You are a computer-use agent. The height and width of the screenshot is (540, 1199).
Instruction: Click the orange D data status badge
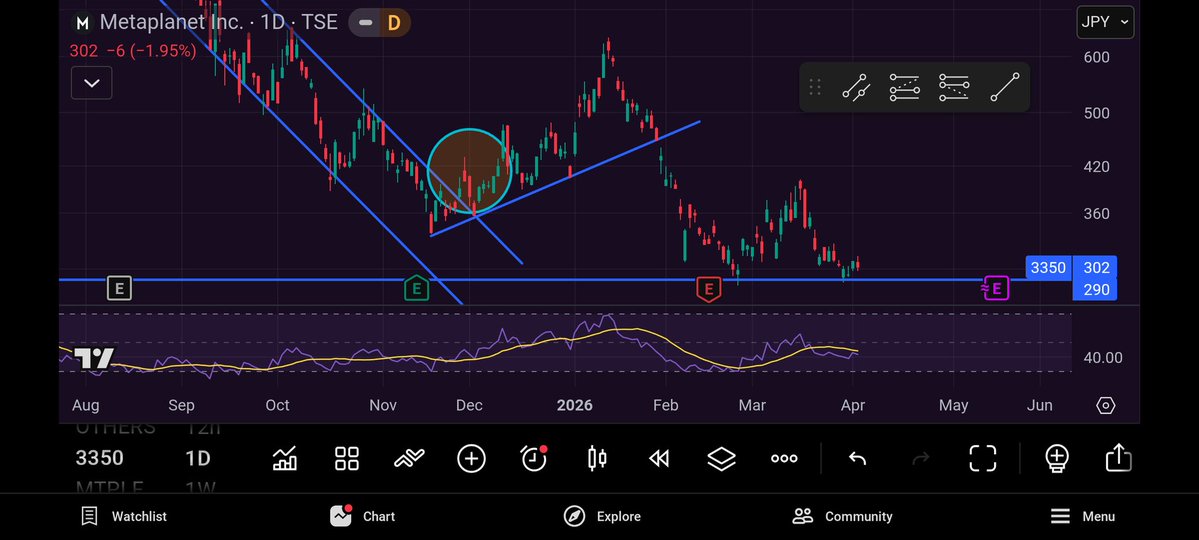(x=394, y=23)
